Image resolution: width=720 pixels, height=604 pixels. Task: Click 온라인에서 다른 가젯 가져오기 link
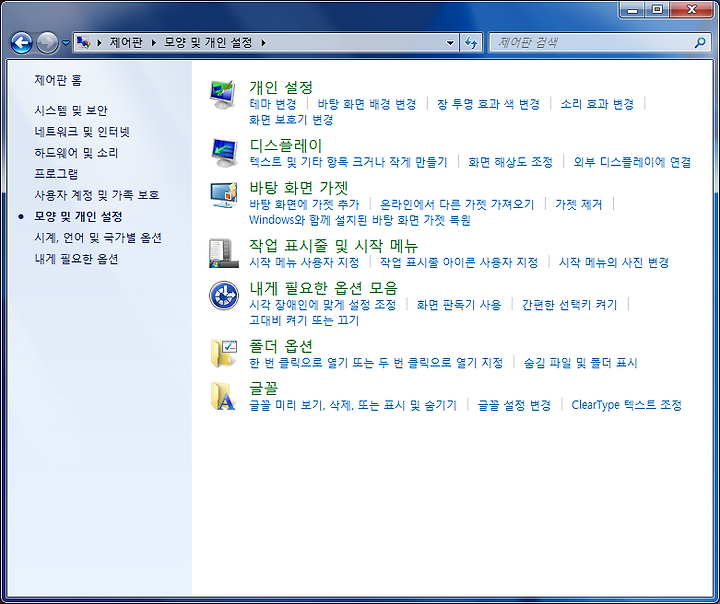coord(457,204)
